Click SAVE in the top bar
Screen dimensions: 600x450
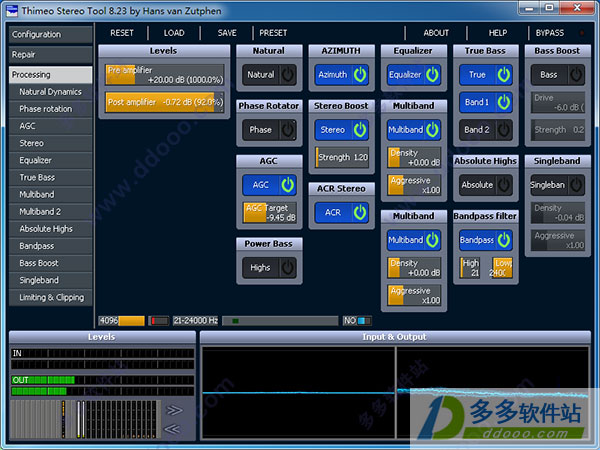pos(227,33)
